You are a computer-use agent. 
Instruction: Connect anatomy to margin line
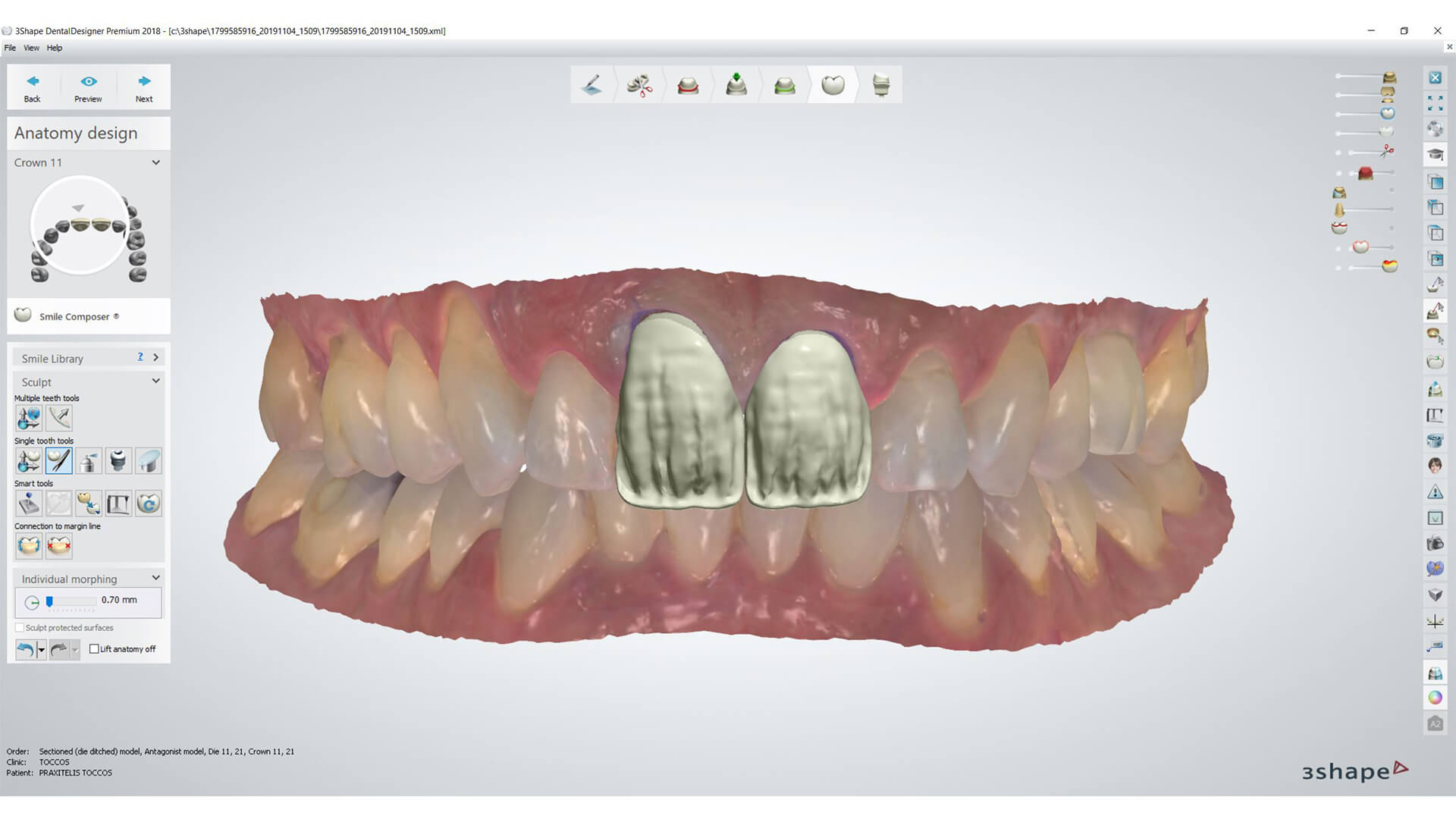pyautogui.click(x=29, y=545)
